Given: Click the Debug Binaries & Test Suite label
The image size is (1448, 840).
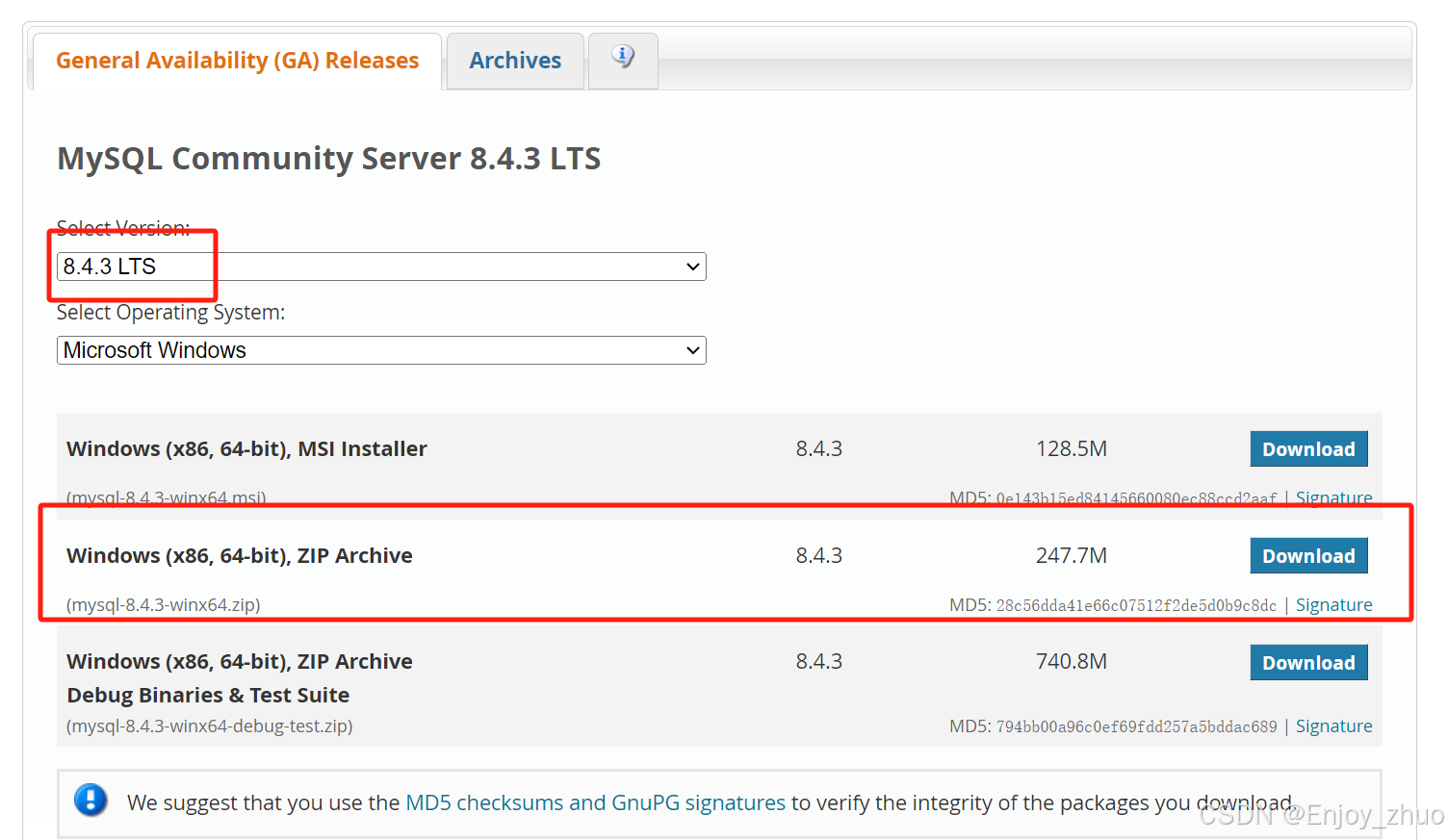Looking at the screenshot, I should [x=208, y=695].
